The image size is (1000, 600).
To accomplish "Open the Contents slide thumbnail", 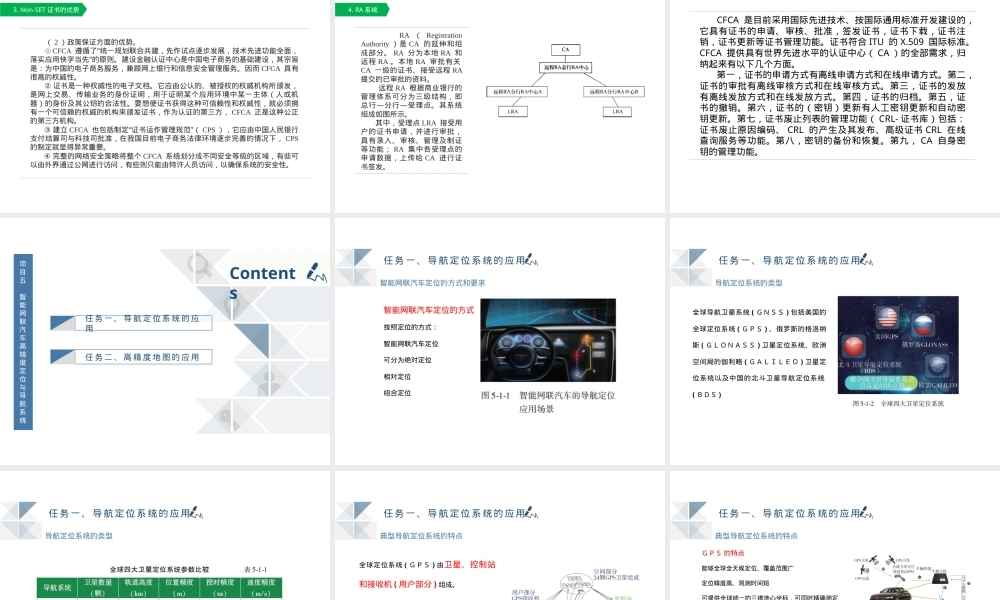I will (x=165, y=342).
